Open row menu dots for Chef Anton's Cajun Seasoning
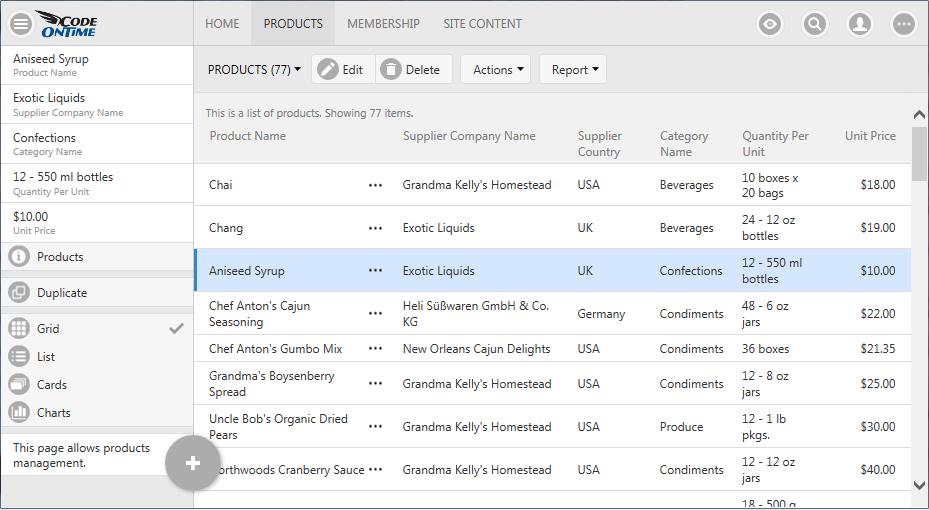The height and width of the screenshot is (510, 929). pyautogui.click(x=376, y=313)
